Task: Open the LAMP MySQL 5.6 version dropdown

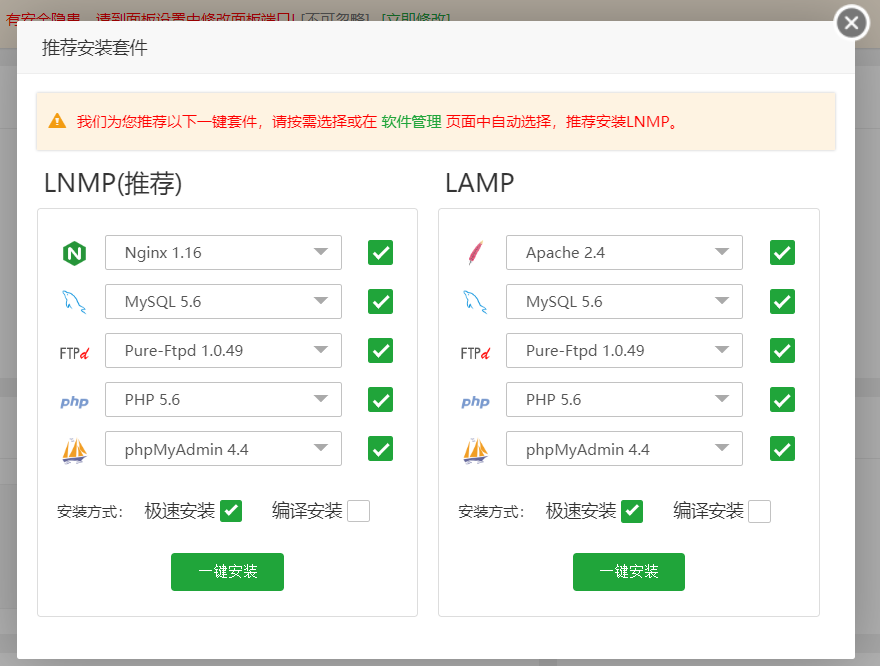Action: (x=624, y=301)
